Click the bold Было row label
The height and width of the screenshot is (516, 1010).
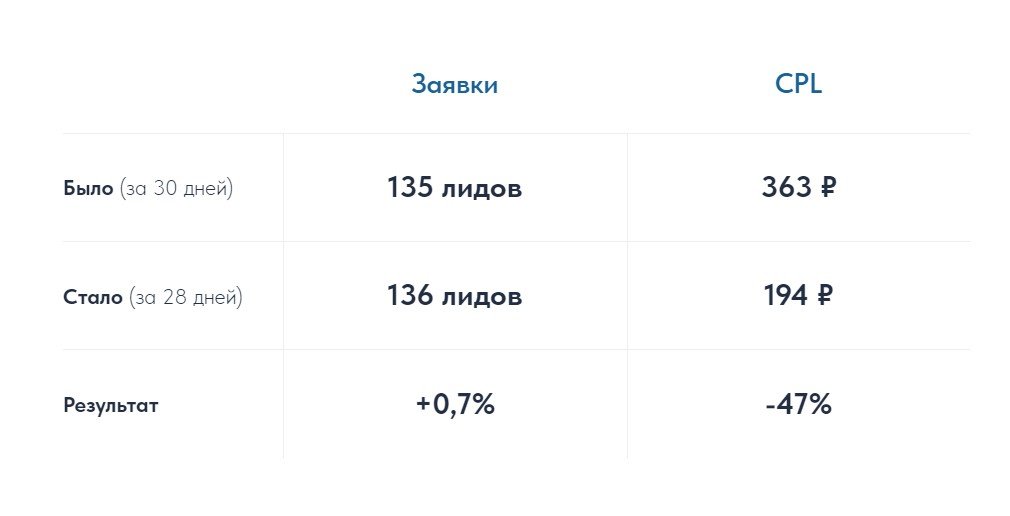(88, 189)
